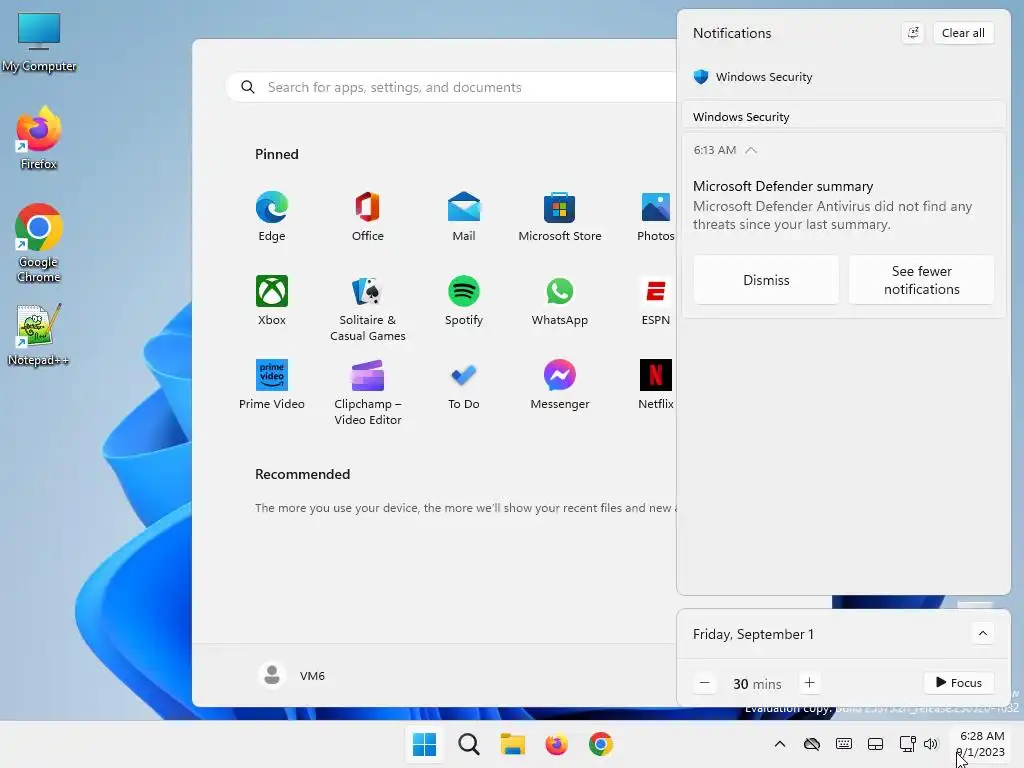Select the My Computer desktop icon
Image resolution: width=1024 pixels, height=768 pixels.
click(x=39, y=42)
